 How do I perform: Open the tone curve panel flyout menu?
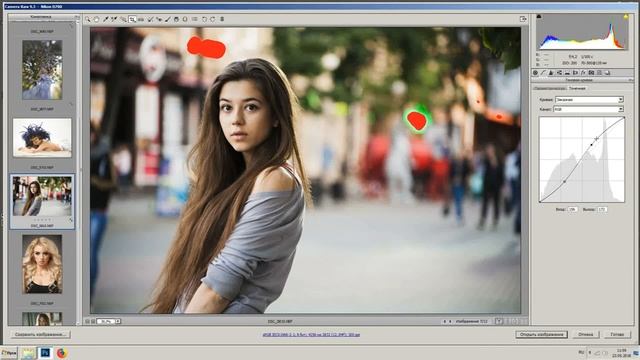[631, 80]
